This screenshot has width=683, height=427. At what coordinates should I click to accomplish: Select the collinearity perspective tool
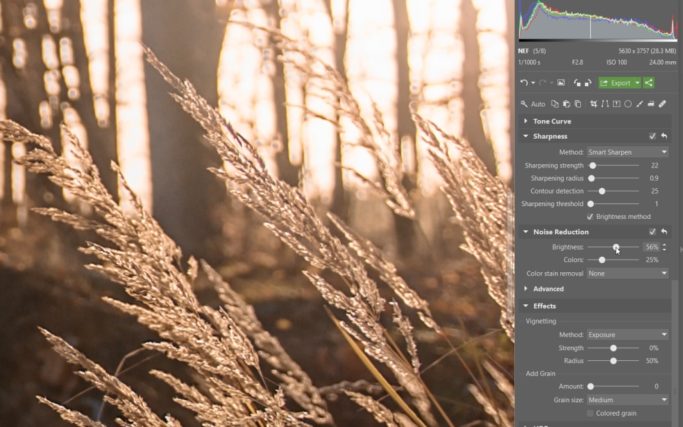[x=616, y=104]
